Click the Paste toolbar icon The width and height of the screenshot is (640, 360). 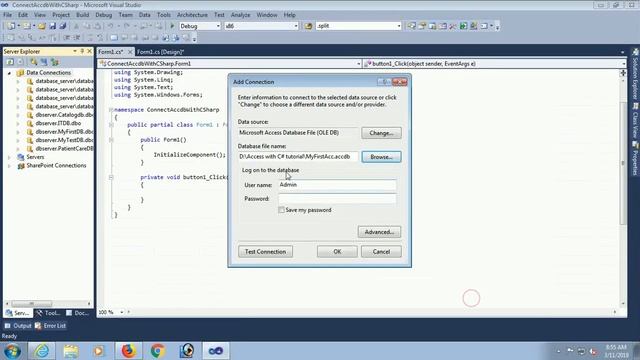97,26
